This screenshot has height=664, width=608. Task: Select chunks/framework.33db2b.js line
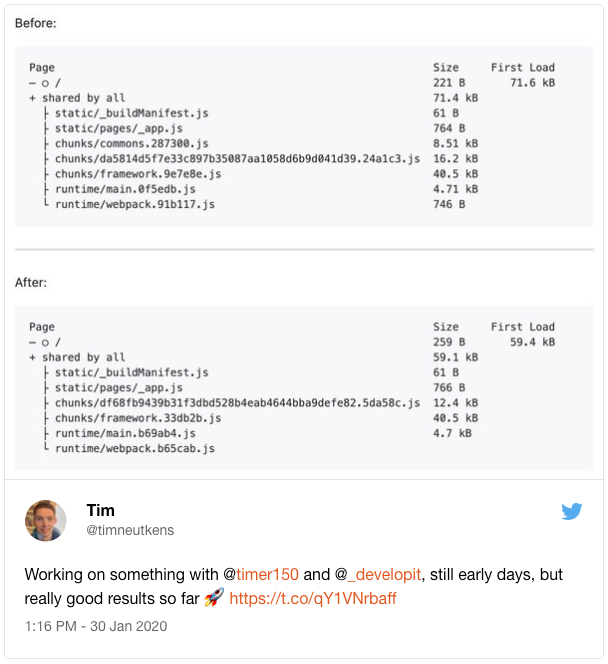pyautogui.click(x=138, y=418)
